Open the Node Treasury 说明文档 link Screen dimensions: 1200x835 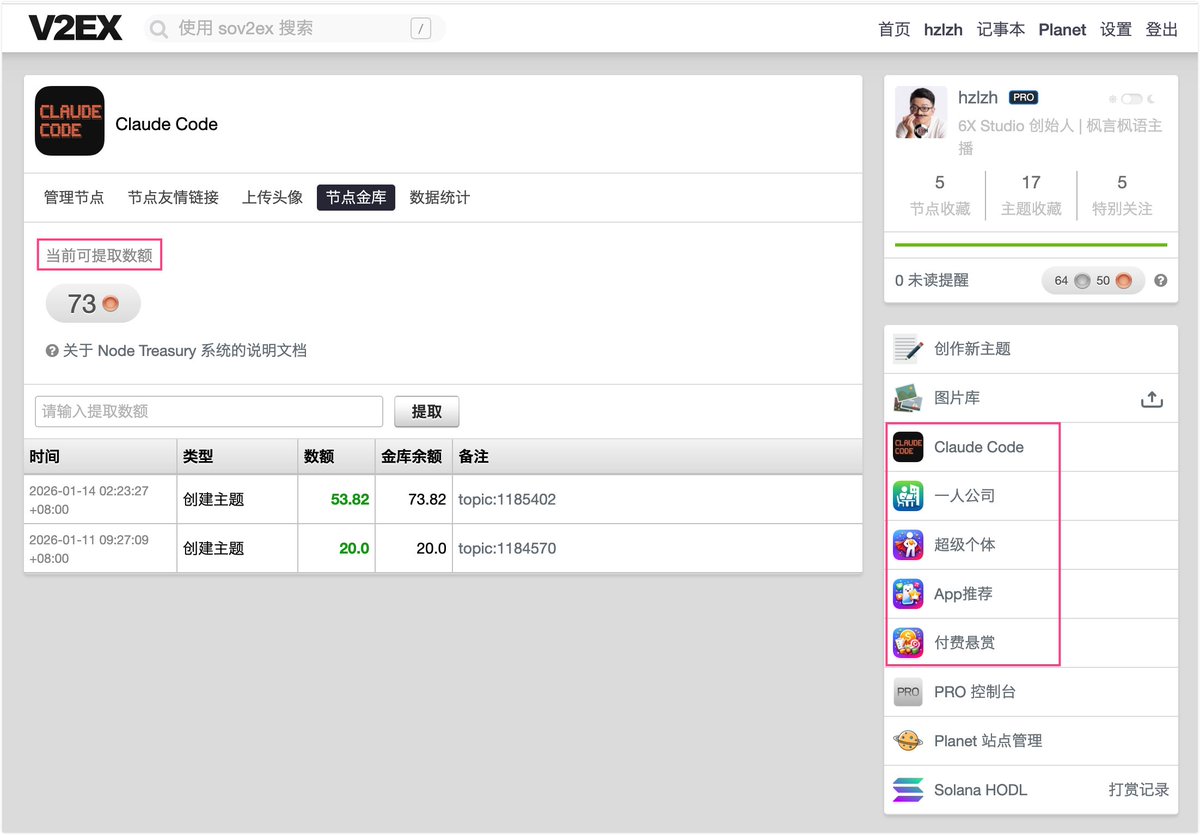tap(184, 351)
